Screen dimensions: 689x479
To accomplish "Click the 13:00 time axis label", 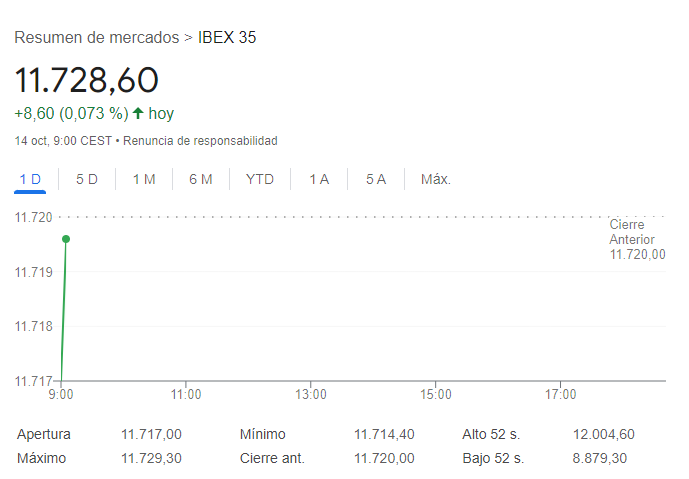I will coord(311,395).
